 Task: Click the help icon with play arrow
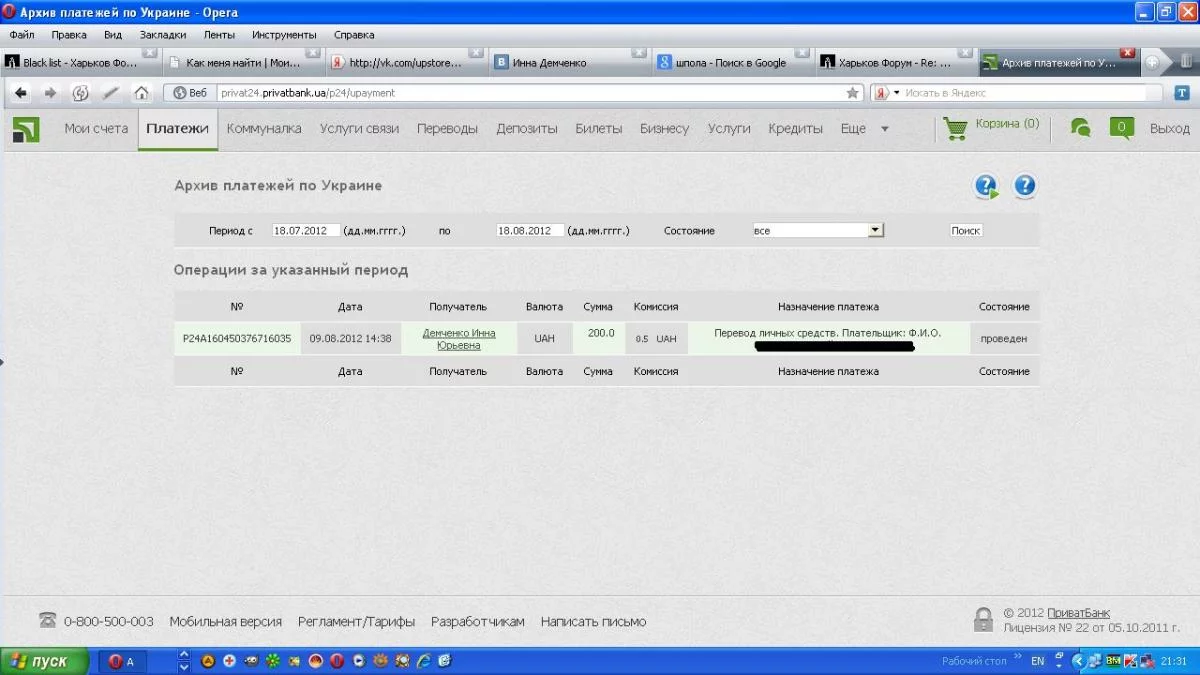tap(986, 186)
